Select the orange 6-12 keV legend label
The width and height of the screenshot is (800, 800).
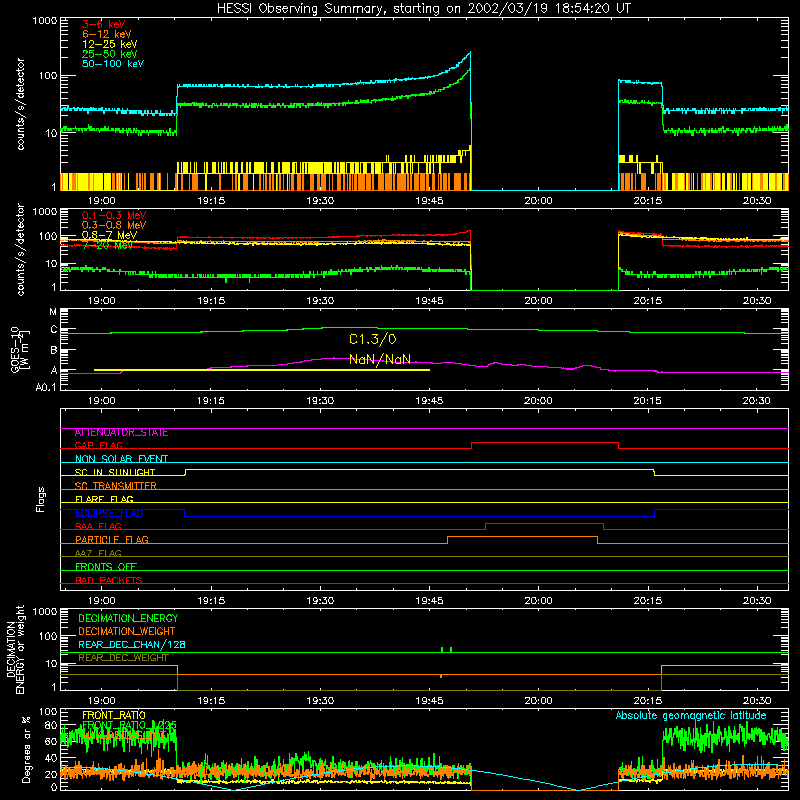click(x=107, y=34)
